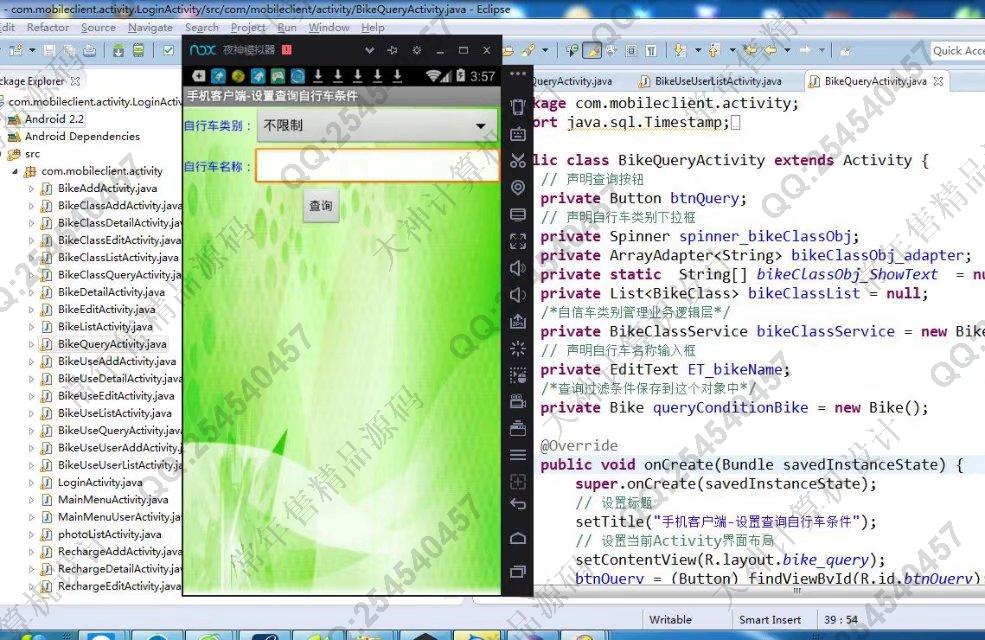Open the Nox toolbox case icon
The height and width of the screenshot is (640, 985).
518,429
